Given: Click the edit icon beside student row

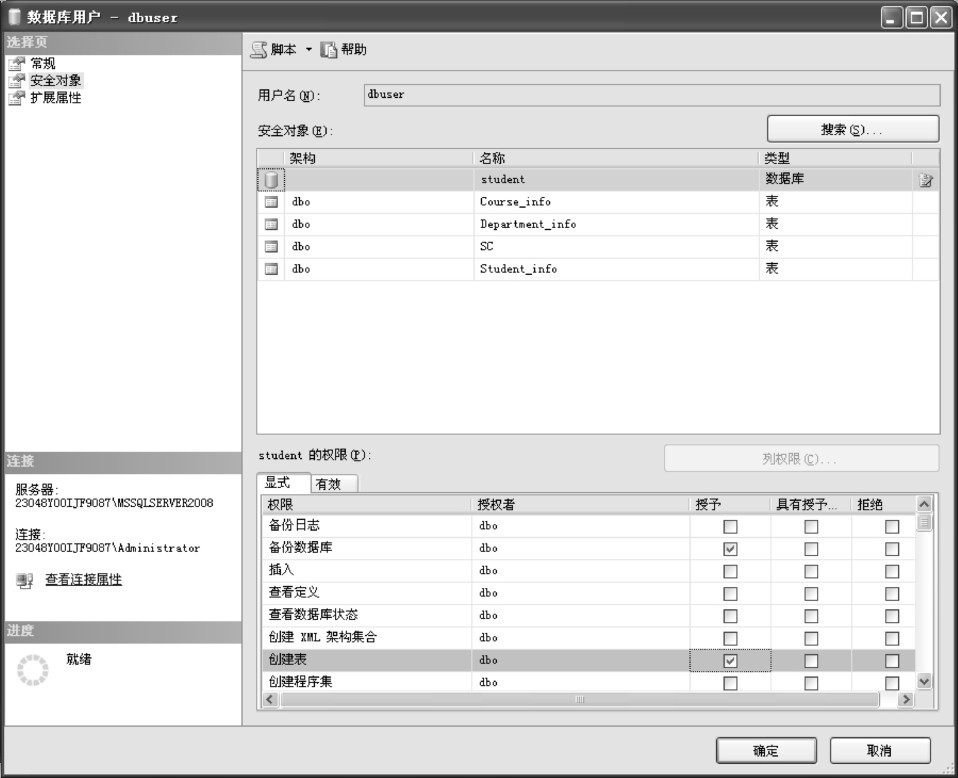Looking at the screenshot, I should click(x=926, y=180).
